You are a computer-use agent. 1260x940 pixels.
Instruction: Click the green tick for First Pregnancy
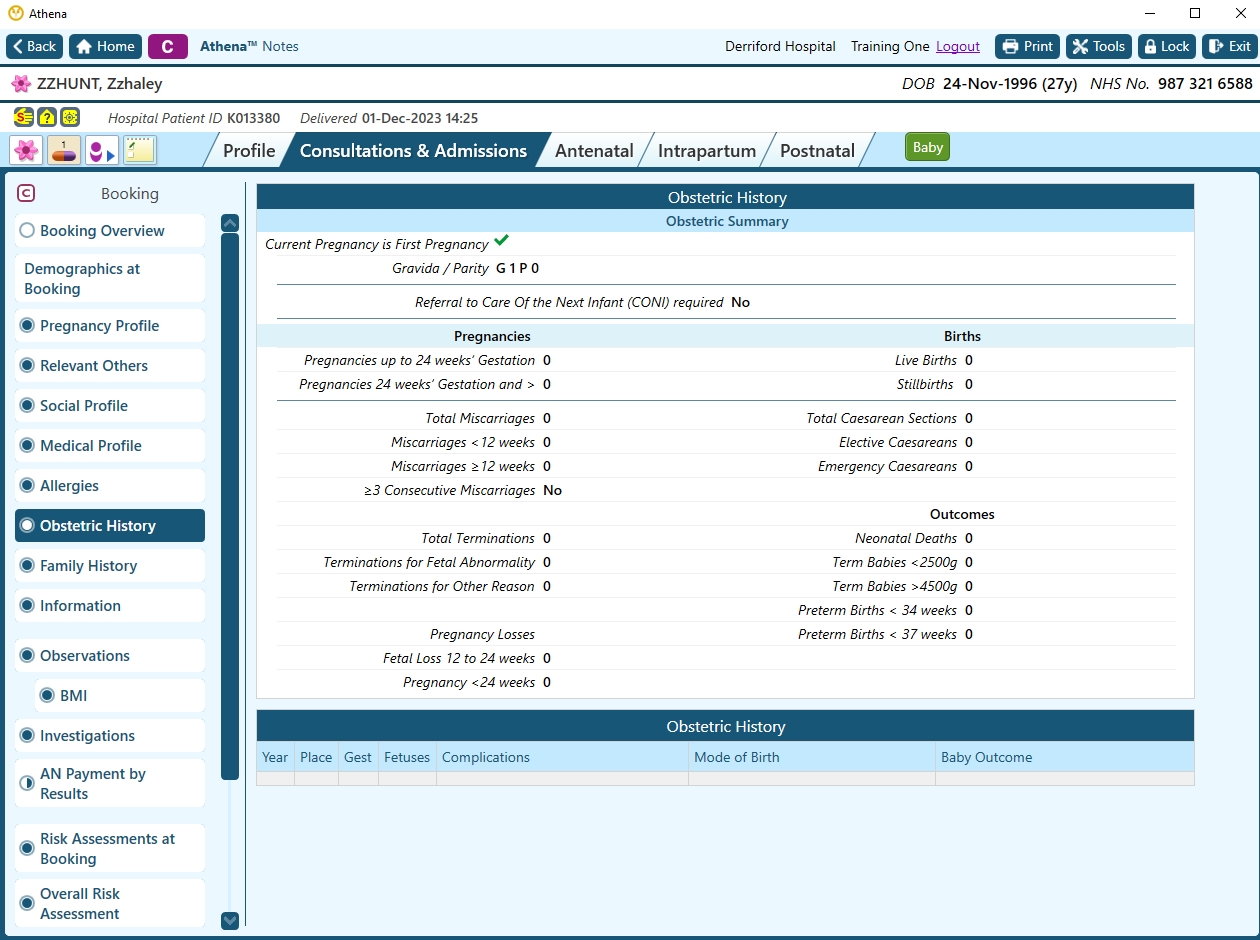501,241
